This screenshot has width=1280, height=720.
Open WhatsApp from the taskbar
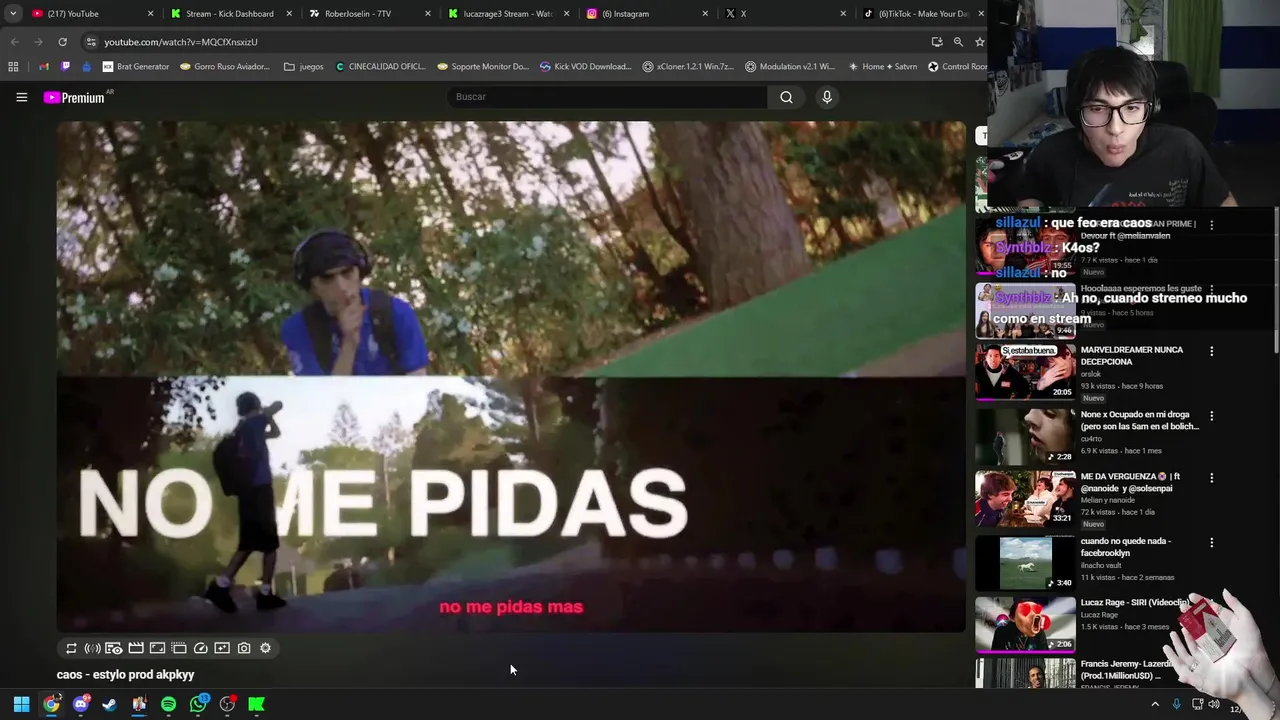coord(198,704)
